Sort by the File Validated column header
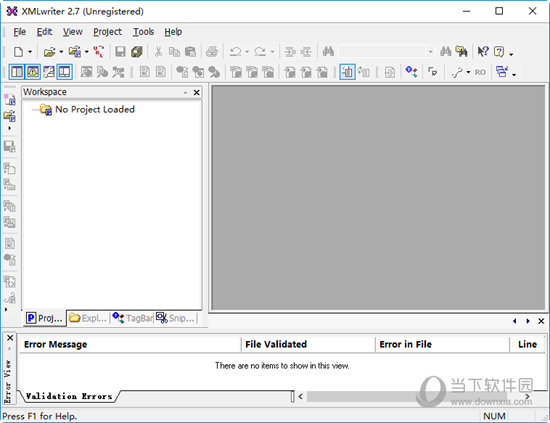 308,344
